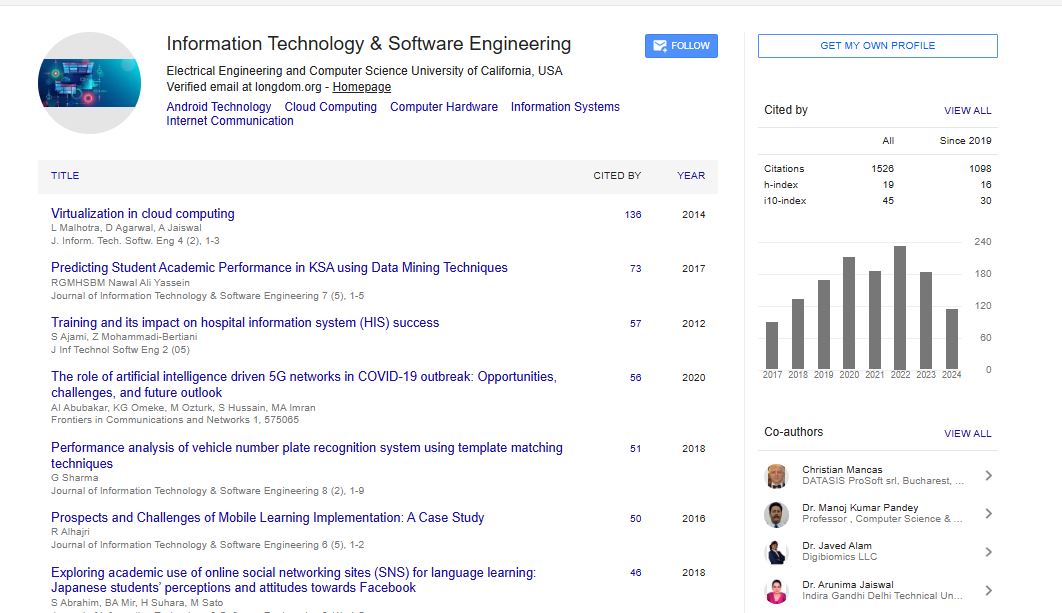
Task: Click Dr. Arunima Jaiswal avatar photo
Action: click(x=776, y=591)
